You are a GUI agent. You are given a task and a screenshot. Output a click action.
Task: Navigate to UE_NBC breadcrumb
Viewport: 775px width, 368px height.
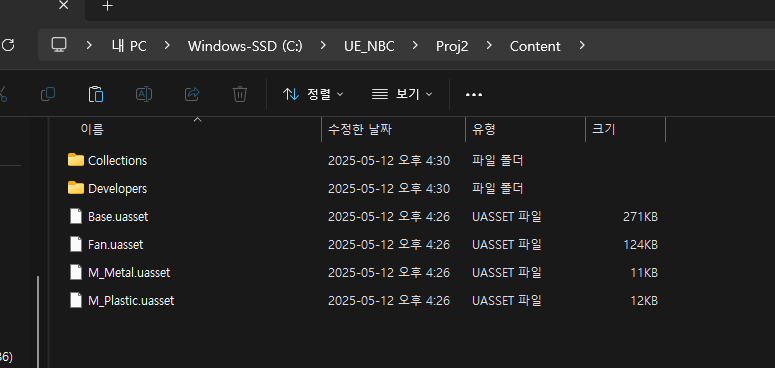click(369, 46)
